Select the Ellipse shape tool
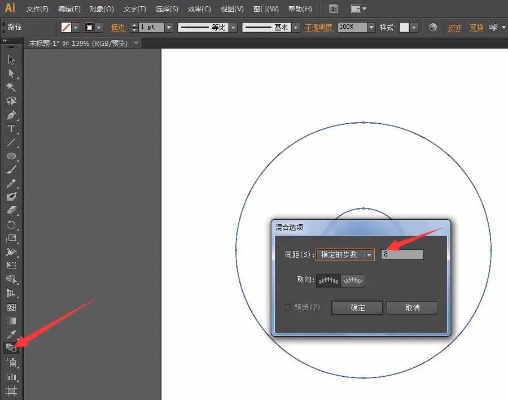 [x=11, y=156]
